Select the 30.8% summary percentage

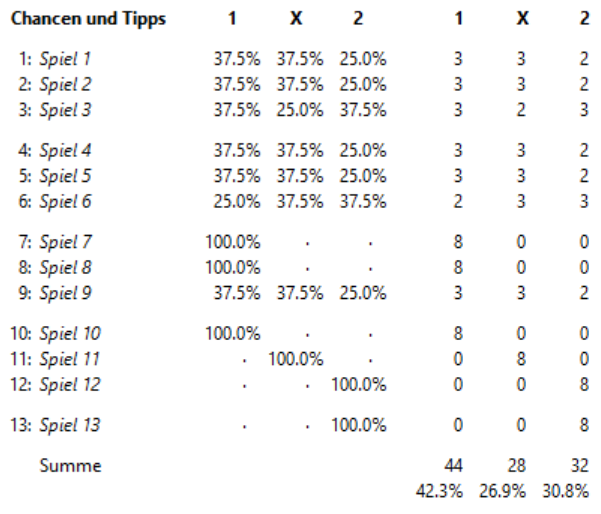tap(565, 491)
